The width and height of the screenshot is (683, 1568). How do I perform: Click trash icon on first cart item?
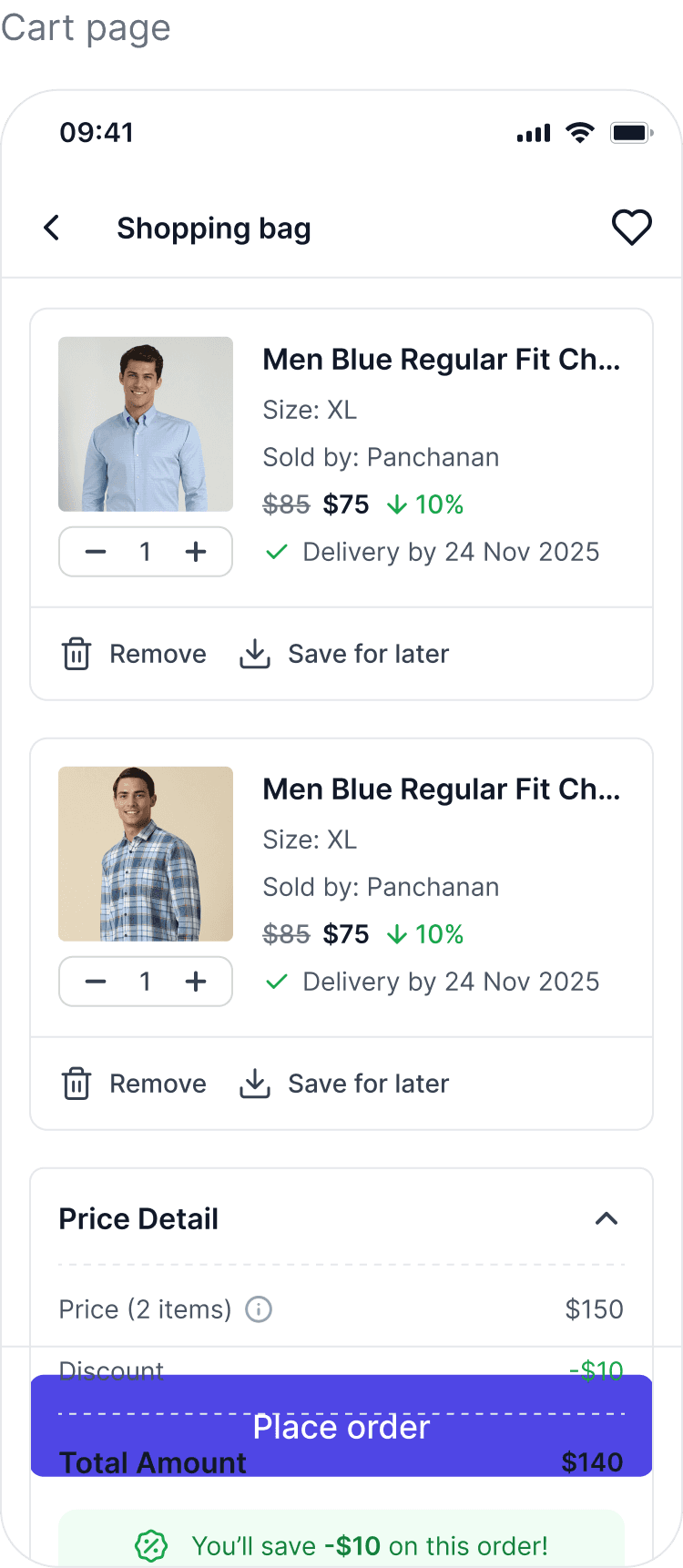click(x=76, y=654)
